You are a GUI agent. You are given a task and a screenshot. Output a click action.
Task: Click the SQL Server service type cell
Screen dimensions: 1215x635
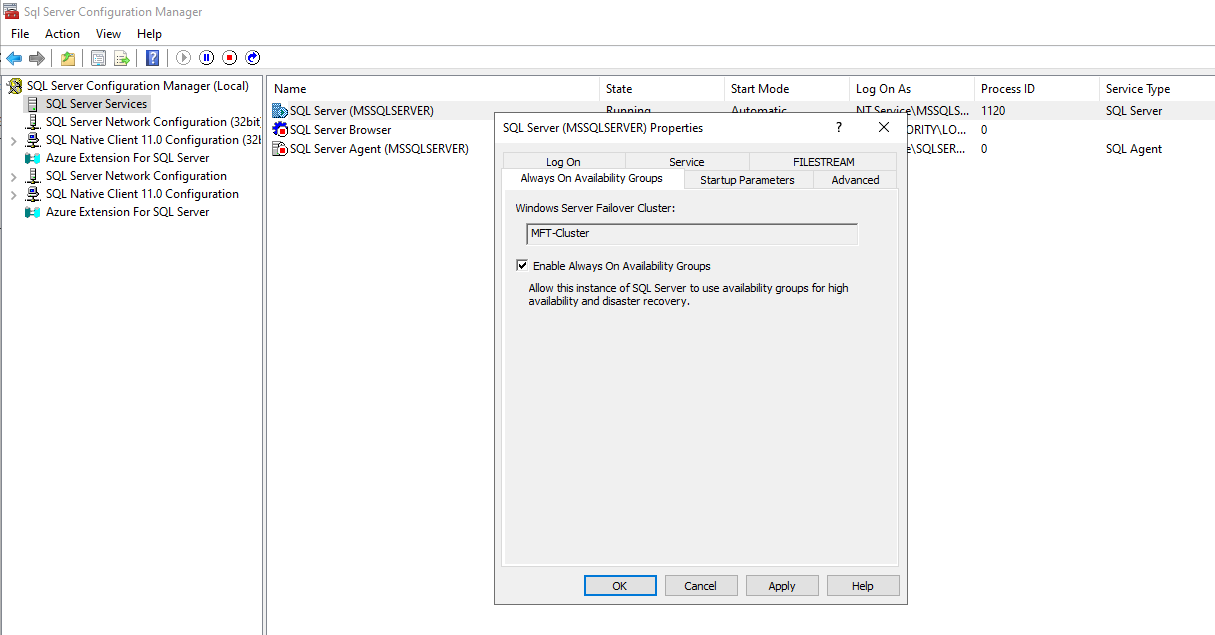tap(1134, 111)
